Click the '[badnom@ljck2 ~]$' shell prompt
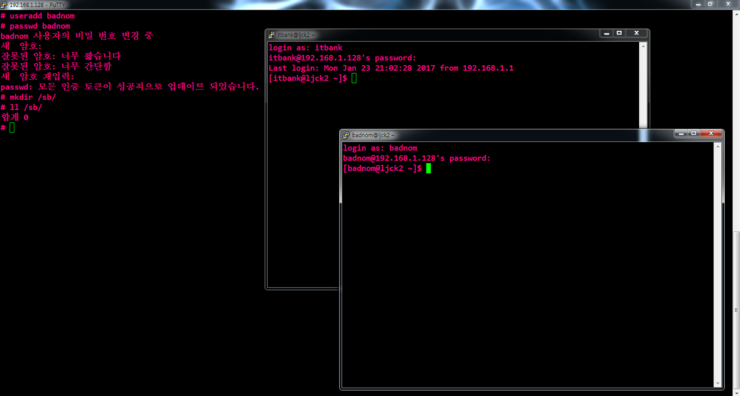 coord(382,169)
